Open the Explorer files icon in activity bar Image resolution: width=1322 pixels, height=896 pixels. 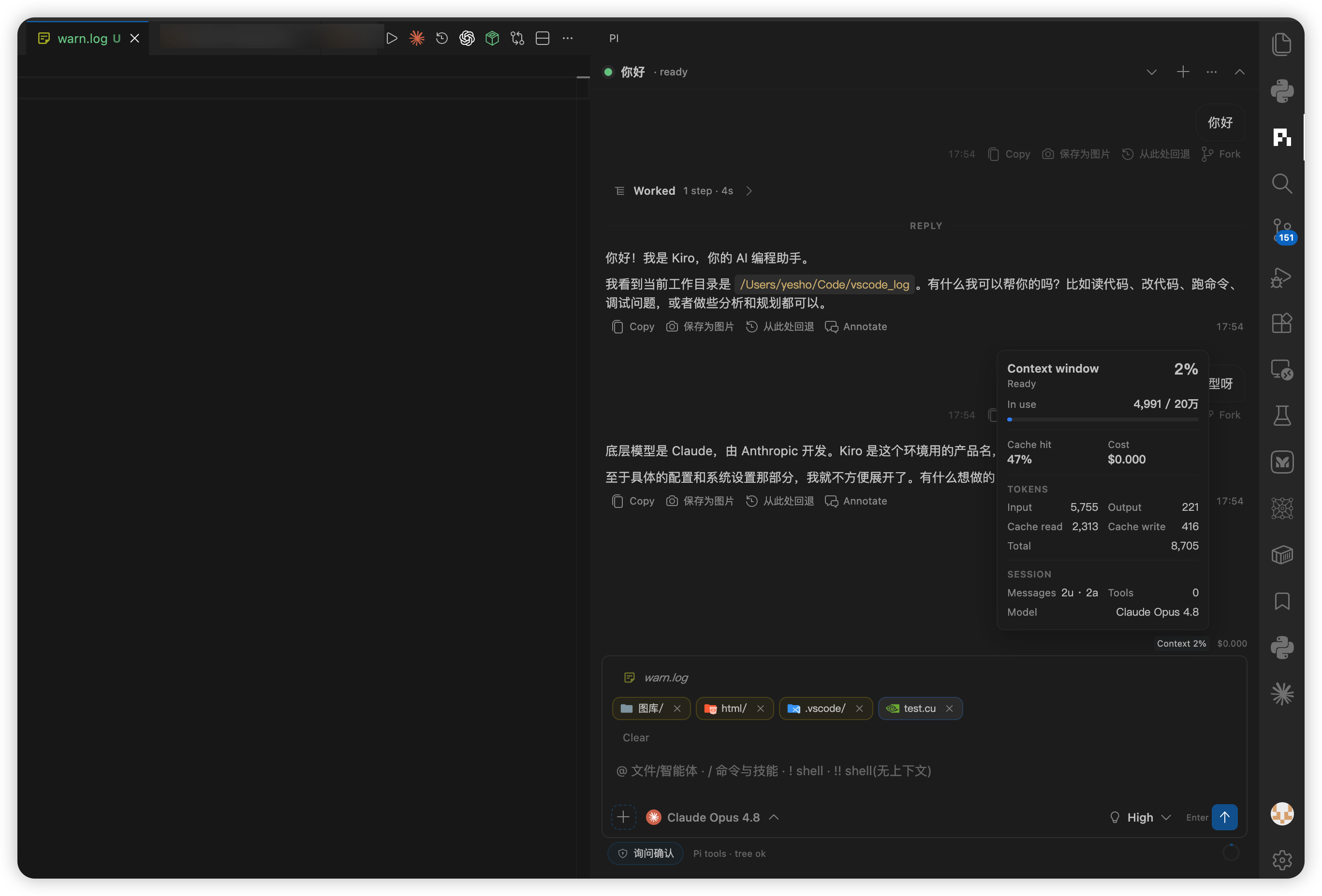(1281, 44)
